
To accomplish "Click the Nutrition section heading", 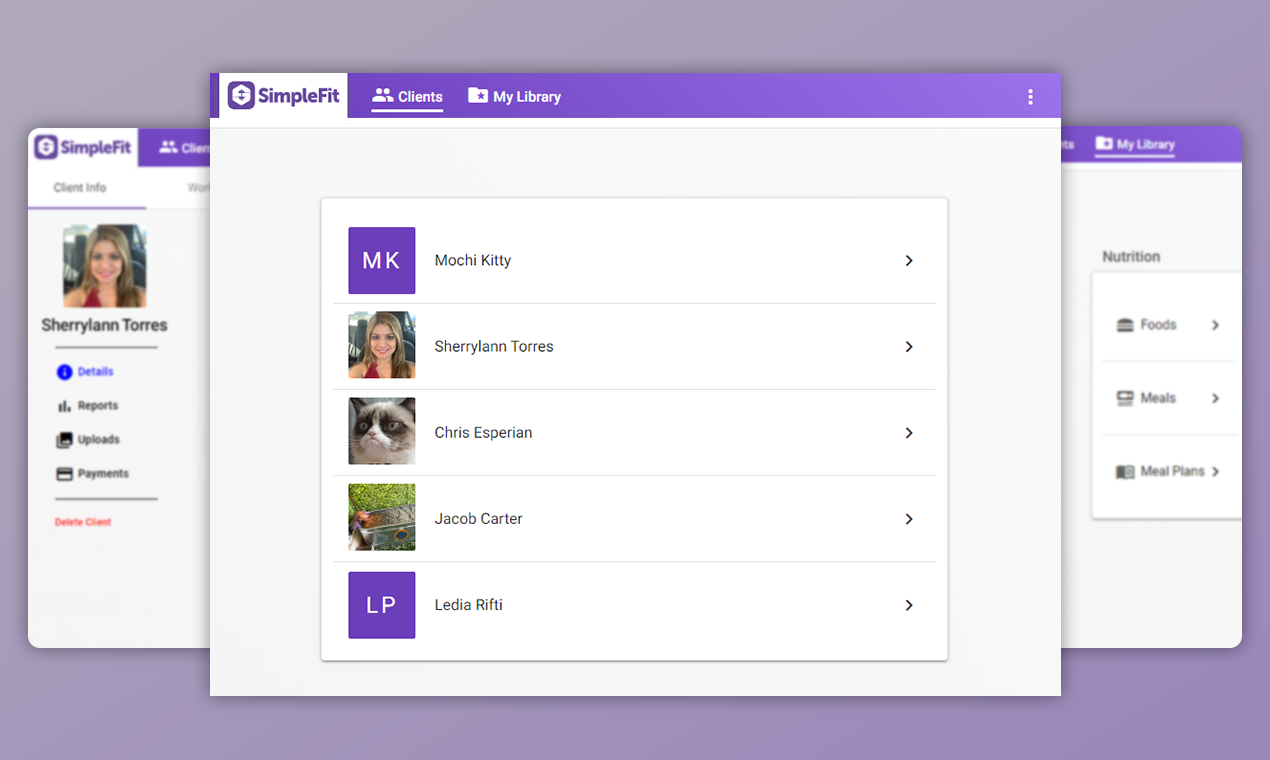I will pyautogui.click(x=1131, y=257).
